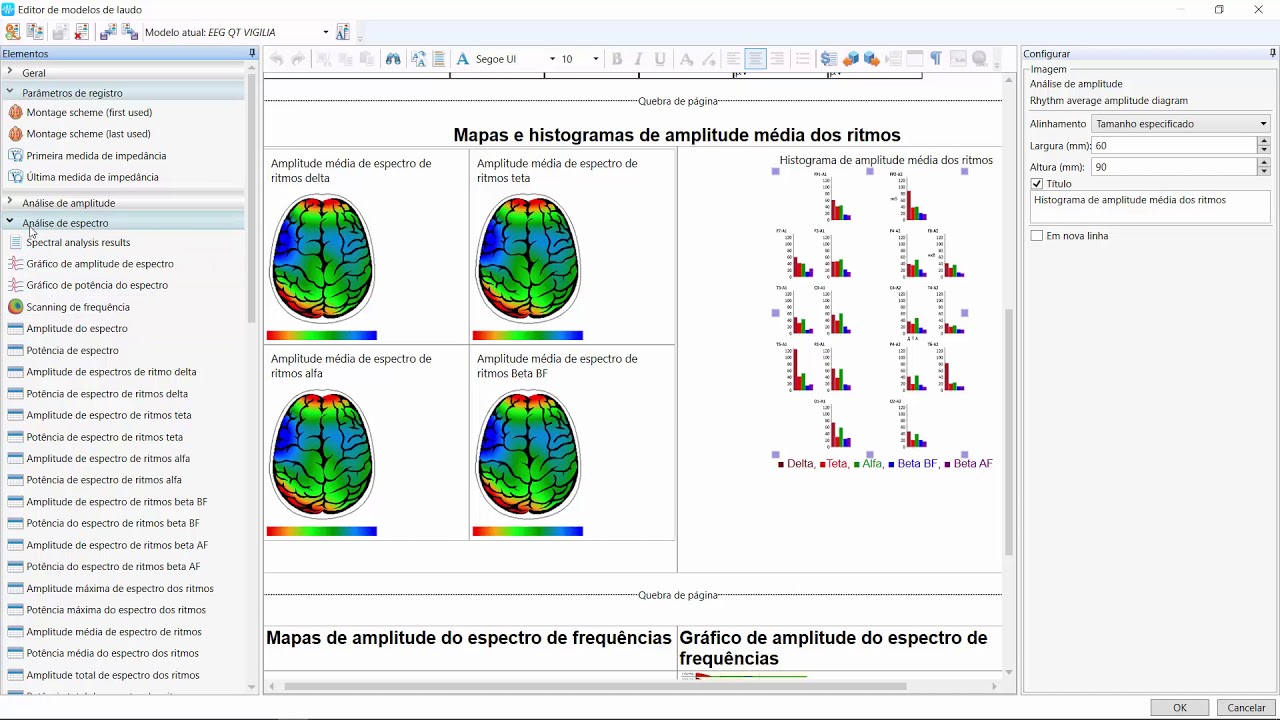Click the copy template icon

point(35,32)
